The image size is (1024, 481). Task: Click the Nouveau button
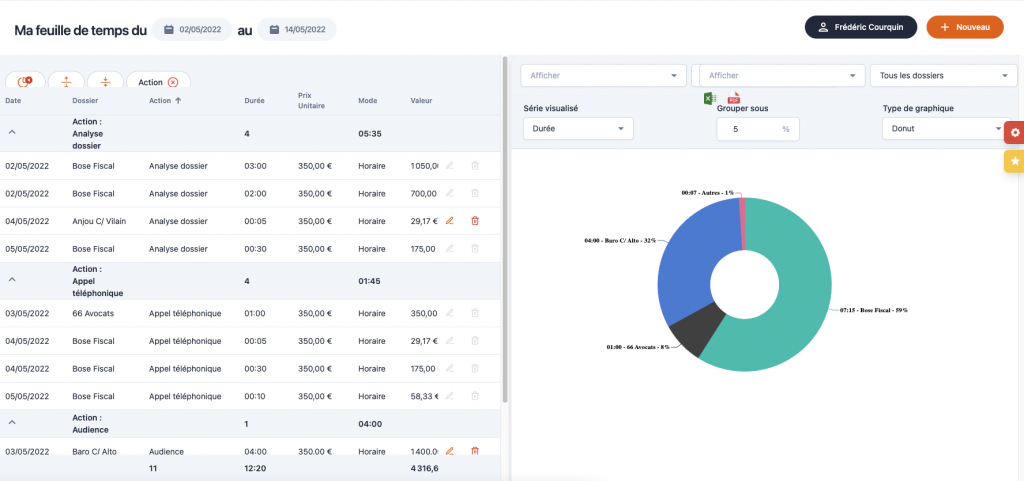(x=964, y=27)
